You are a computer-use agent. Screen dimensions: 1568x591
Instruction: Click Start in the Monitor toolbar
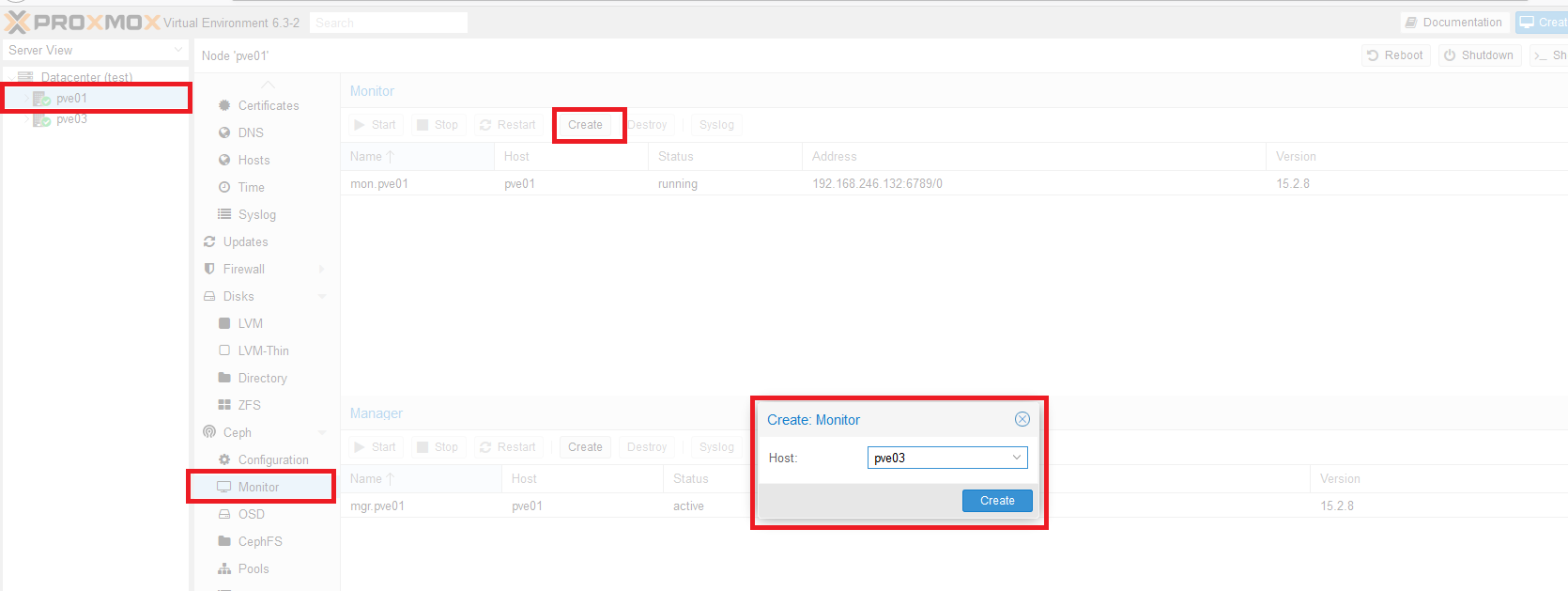tap(376, 125)
